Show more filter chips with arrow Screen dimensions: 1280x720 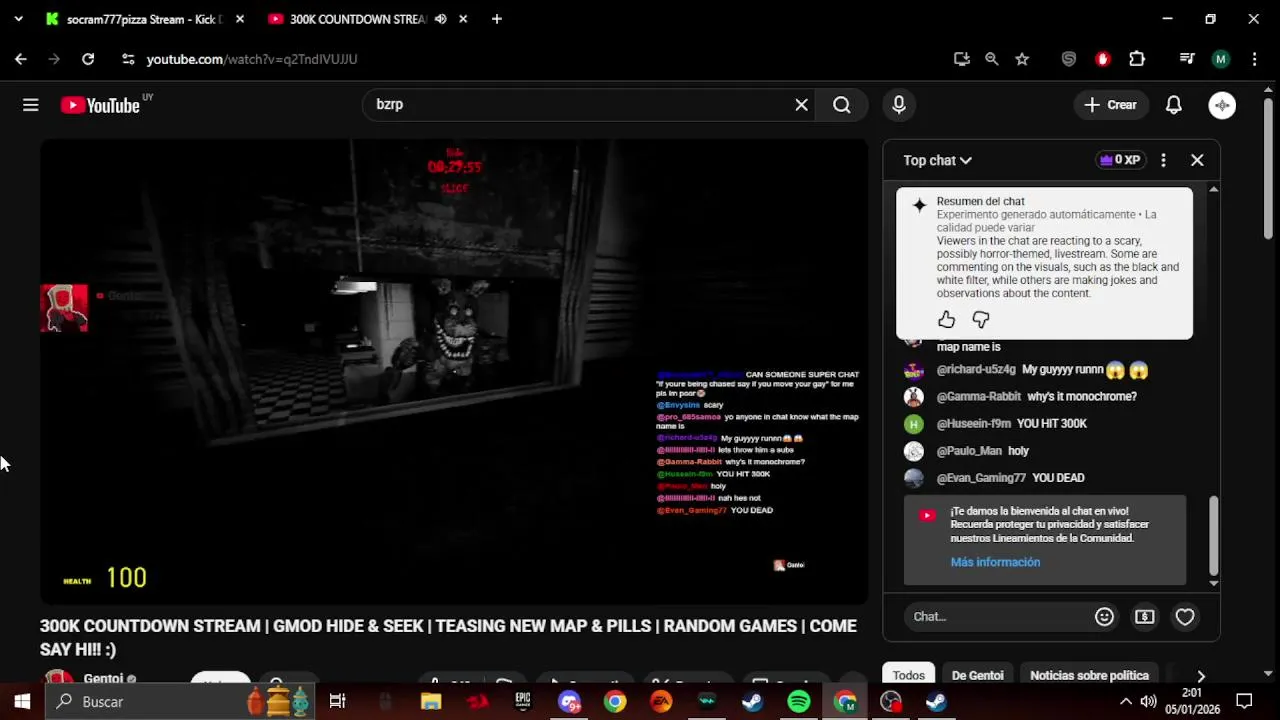[1201, 676]
